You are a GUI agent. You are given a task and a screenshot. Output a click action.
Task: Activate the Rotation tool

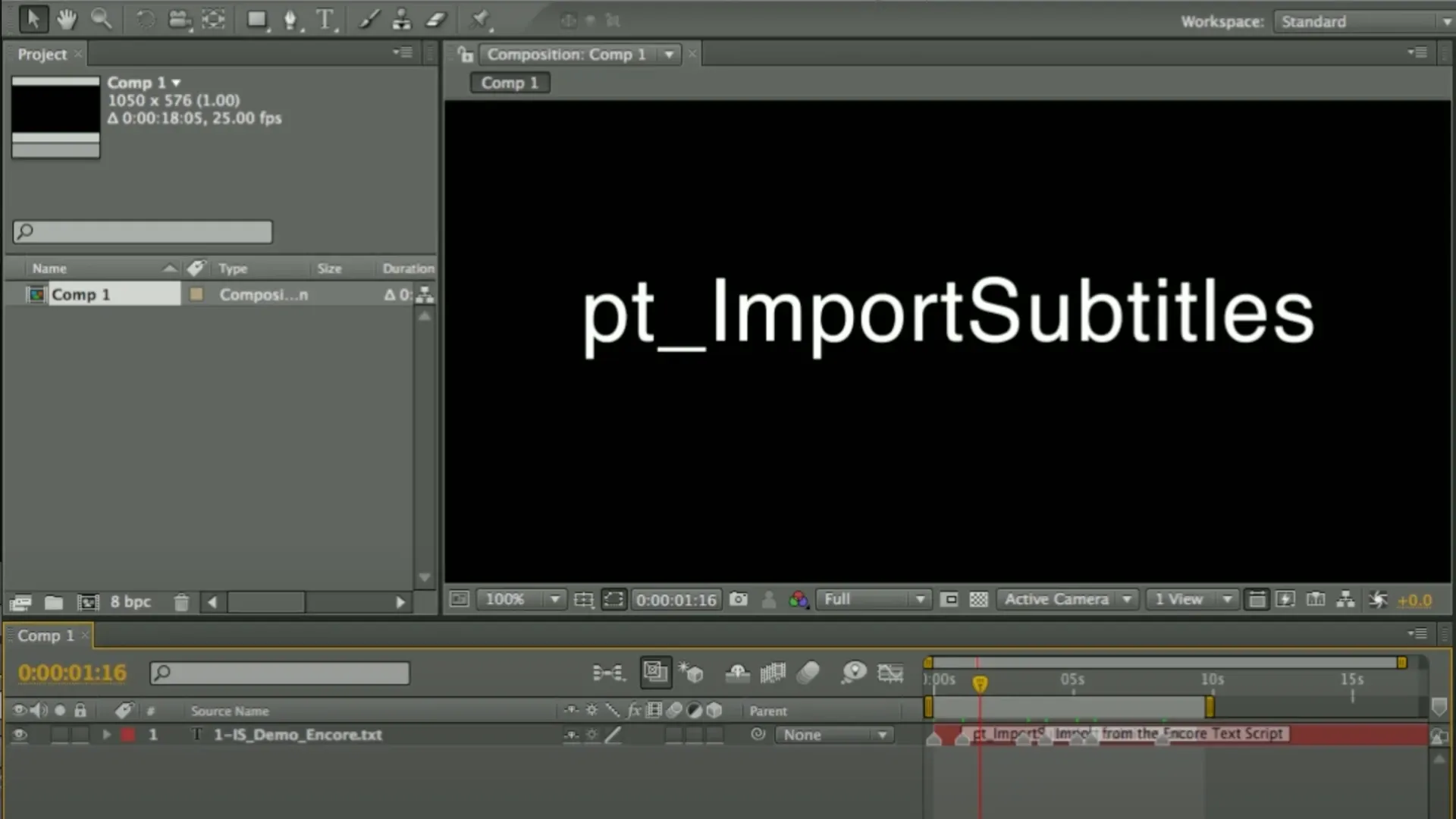pyautogui.click(x=146, y=19)
